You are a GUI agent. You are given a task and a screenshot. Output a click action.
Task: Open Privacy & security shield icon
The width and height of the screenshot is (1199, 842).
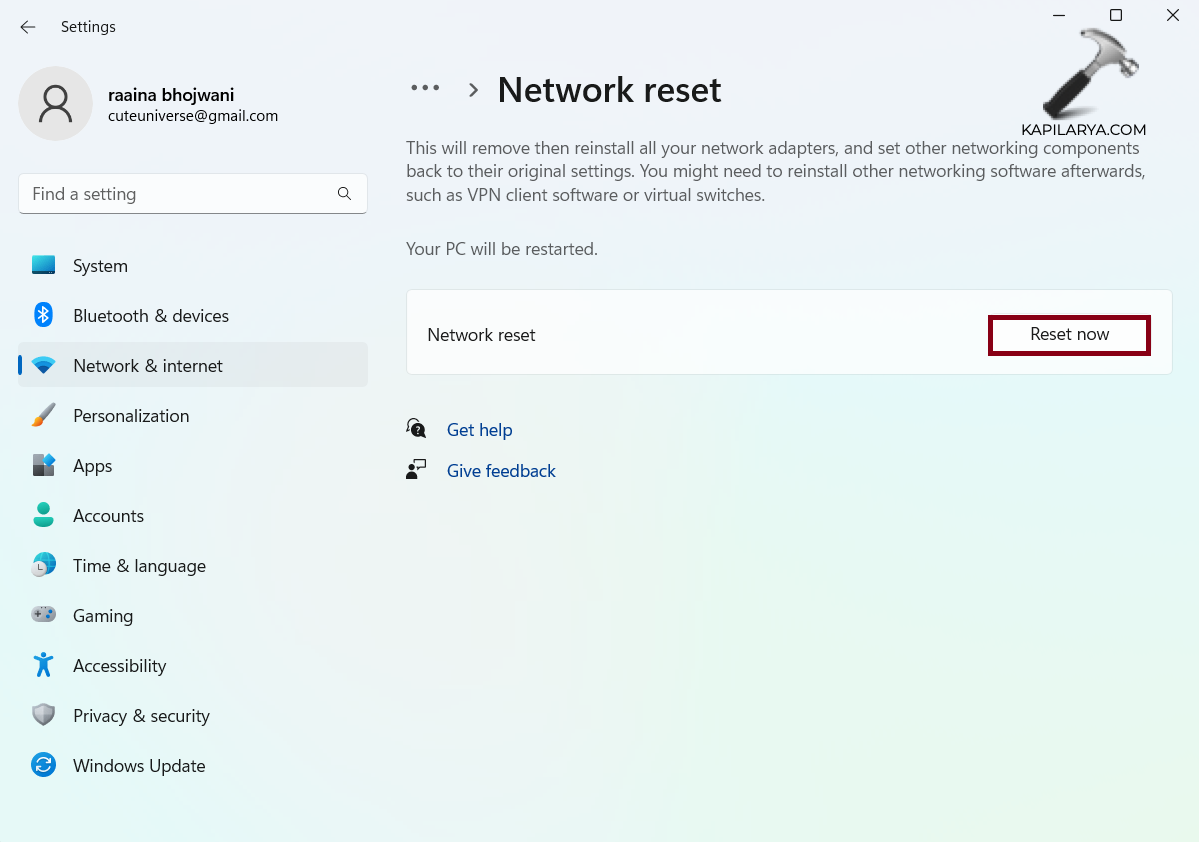(43, 716)
